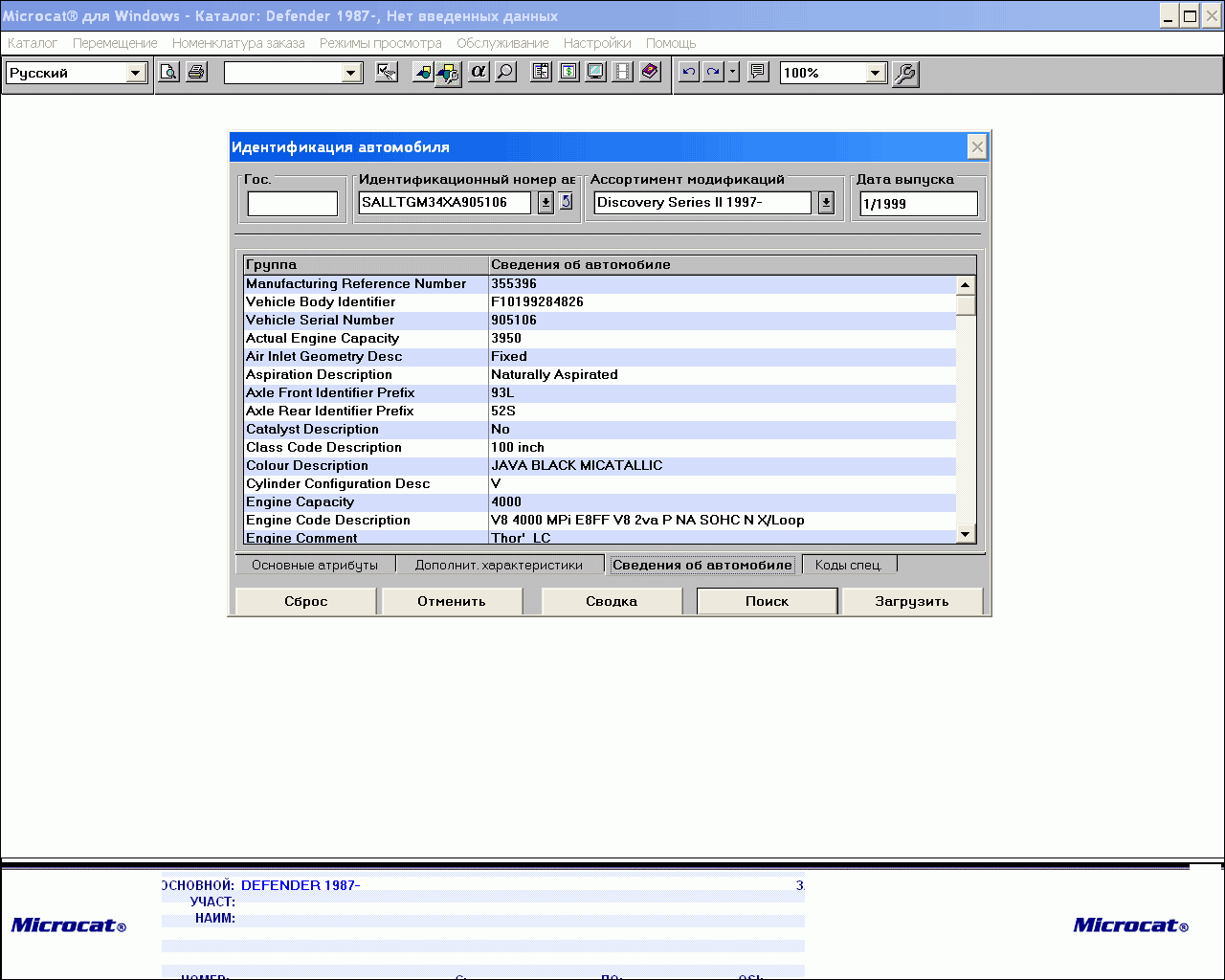Expand the Discovery Series II model dropdown
Screen dimensions: 1225x980
click(826, 202)
